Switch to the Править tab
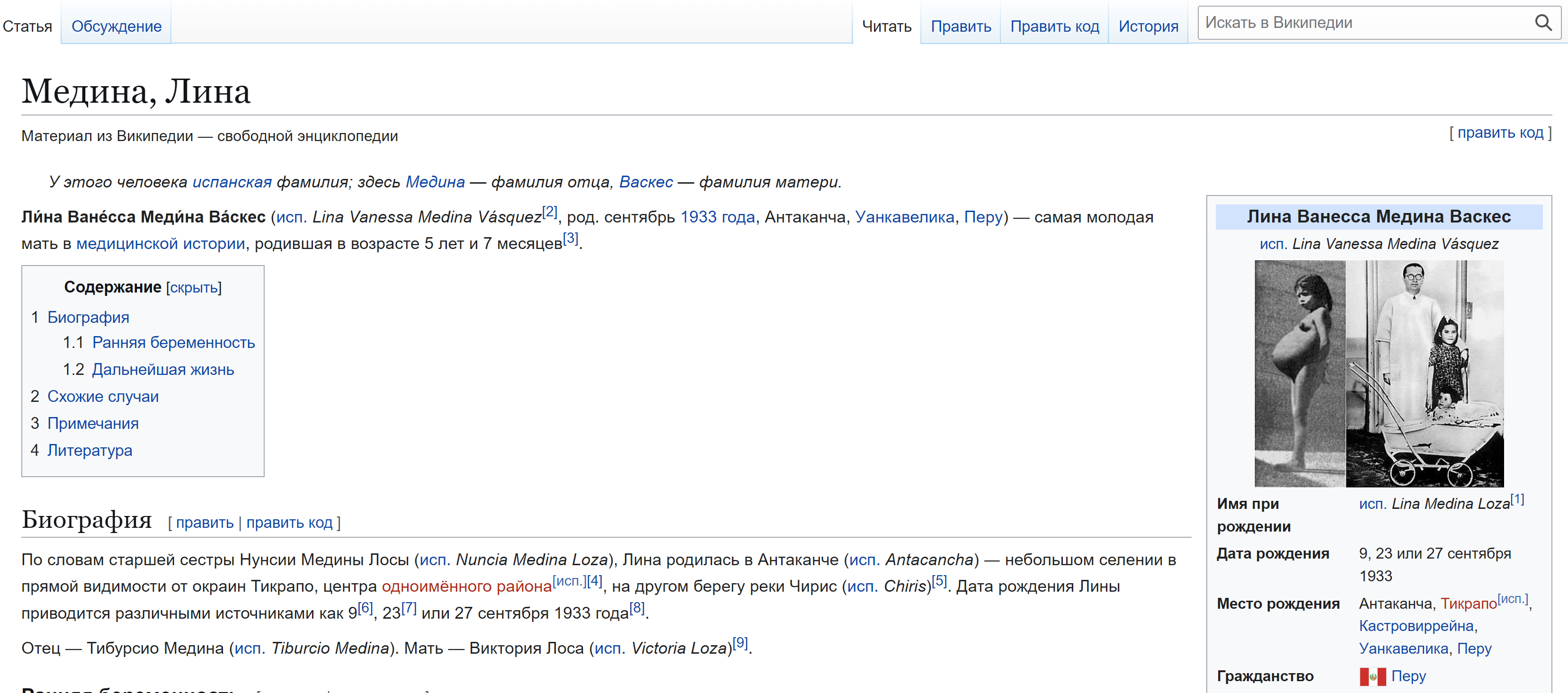 pyautogui.click(x=961, y=26)
